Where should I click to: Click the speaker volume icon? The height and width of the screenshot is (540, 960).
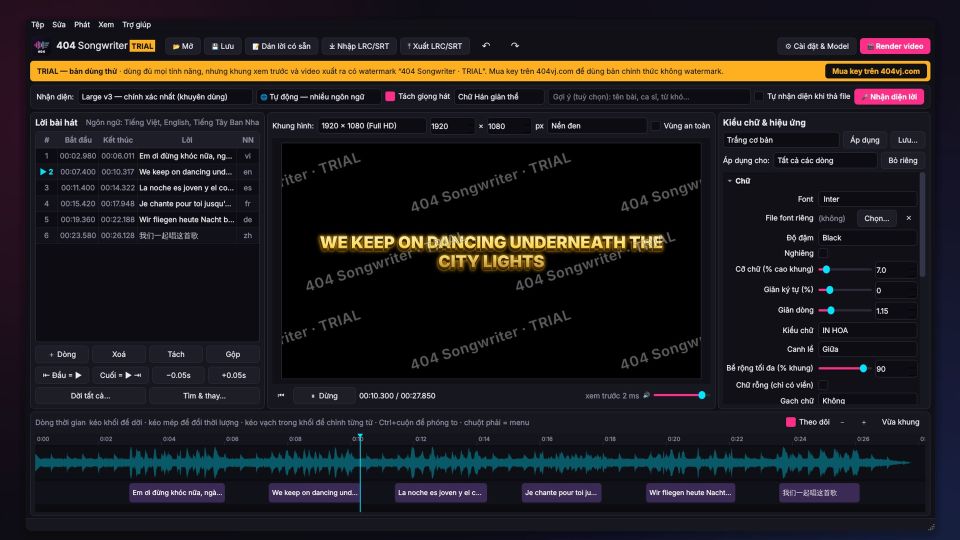646,396
